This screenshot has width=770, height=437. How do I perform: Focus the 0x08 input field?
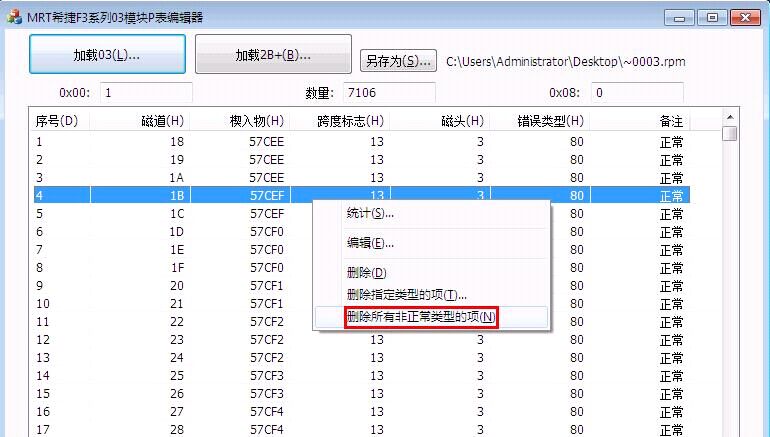tap(637, 92)
